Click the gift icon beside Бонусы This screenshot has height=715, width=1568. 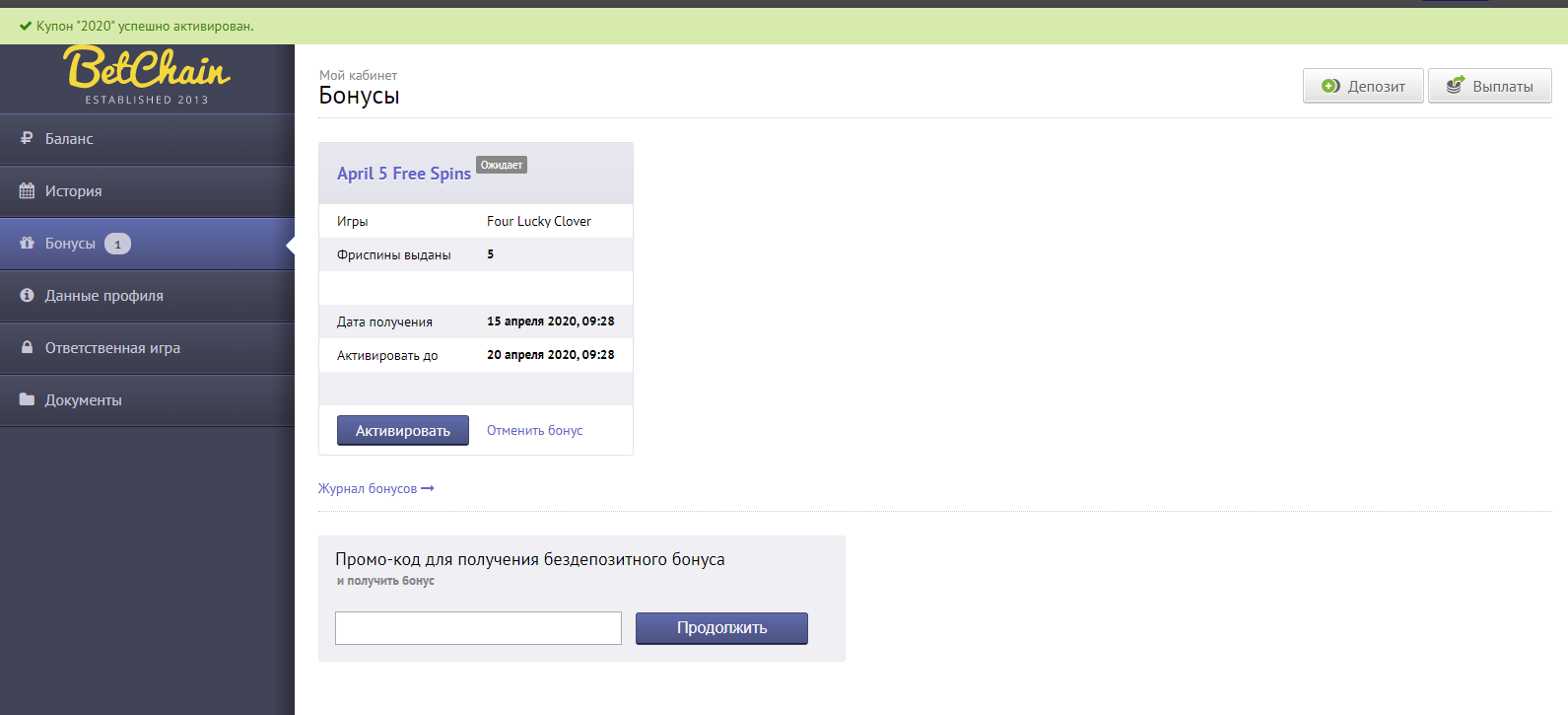point(27,243)
